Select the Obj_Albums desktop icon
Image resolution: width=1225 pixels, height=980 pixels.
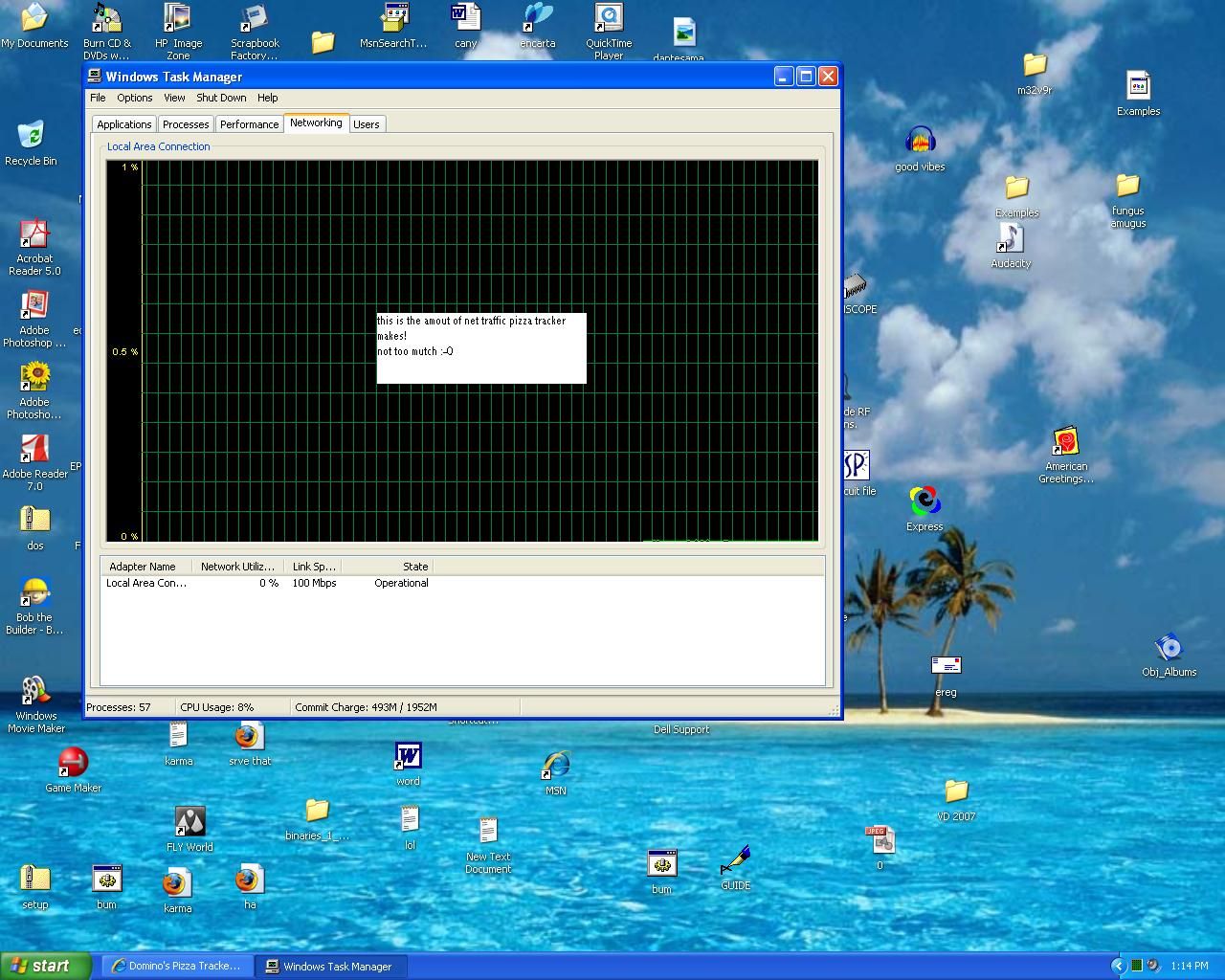tap(1169, 655)
